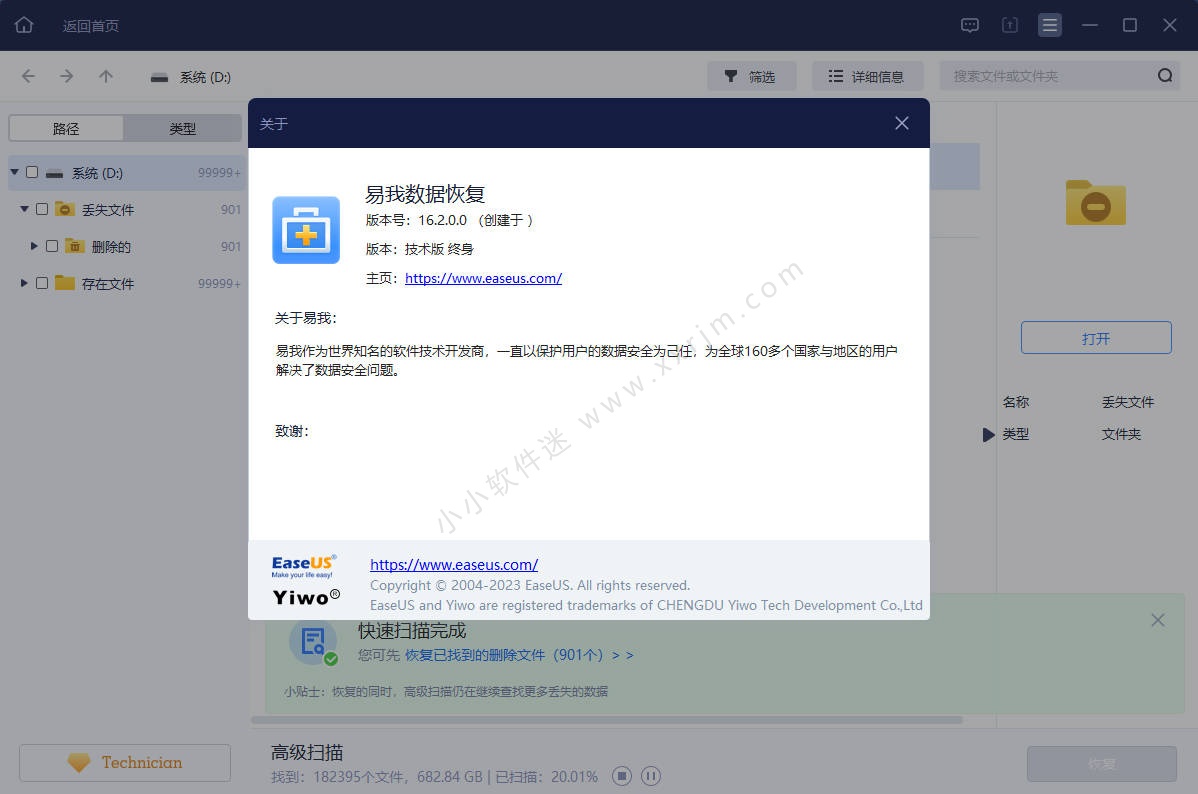The image size is (1198, 794).
Task: Tick the 删除的 checkbox
Action: [x=52, y=246]
